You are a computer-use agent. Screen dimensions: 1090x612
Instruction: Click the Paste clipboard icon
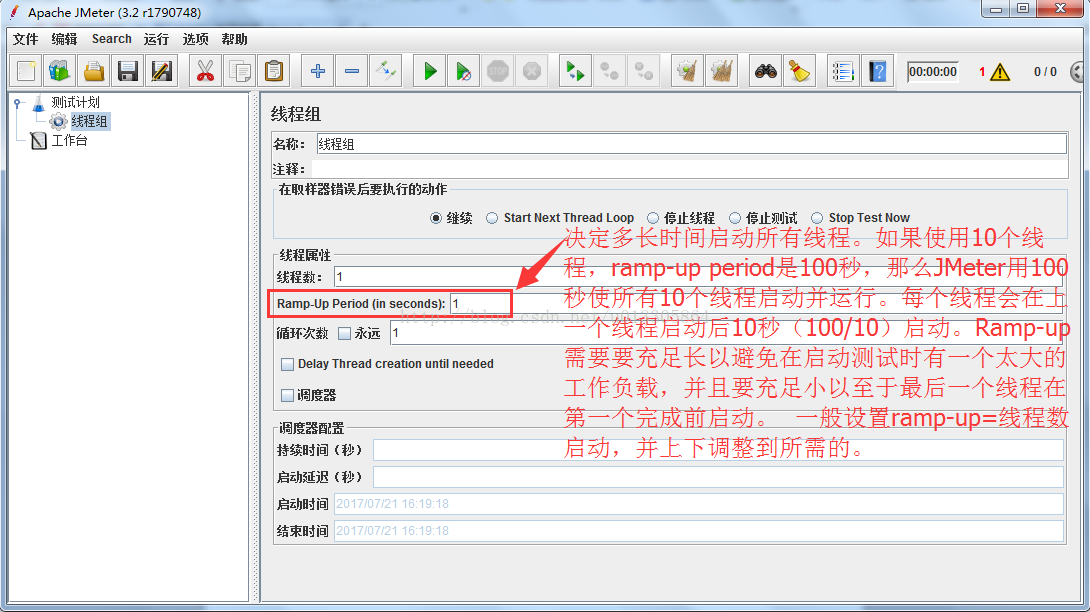click(274, 71)
